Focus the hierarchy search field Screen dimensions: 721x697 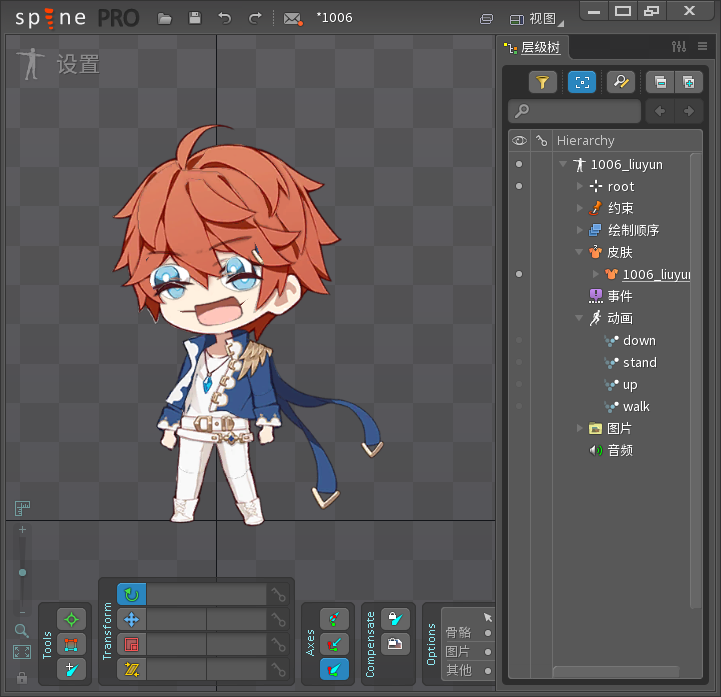pyautogui.click(x=575, y=111)
